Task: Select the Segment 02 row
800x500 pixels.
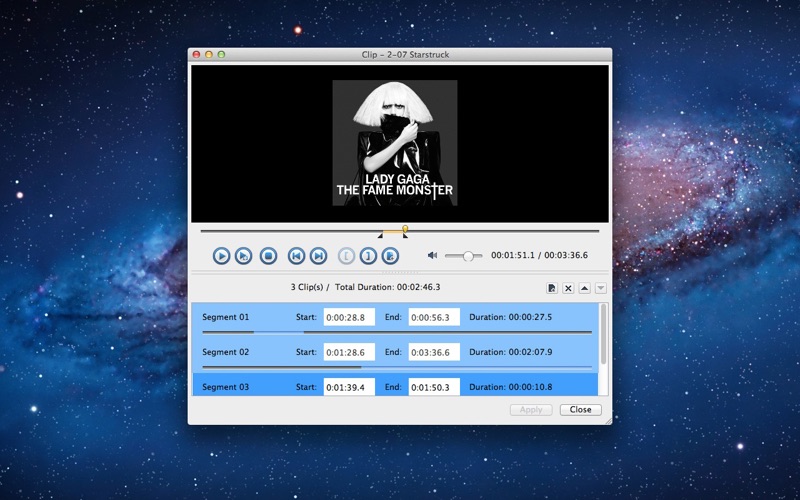Action: [x=395, y=355]
